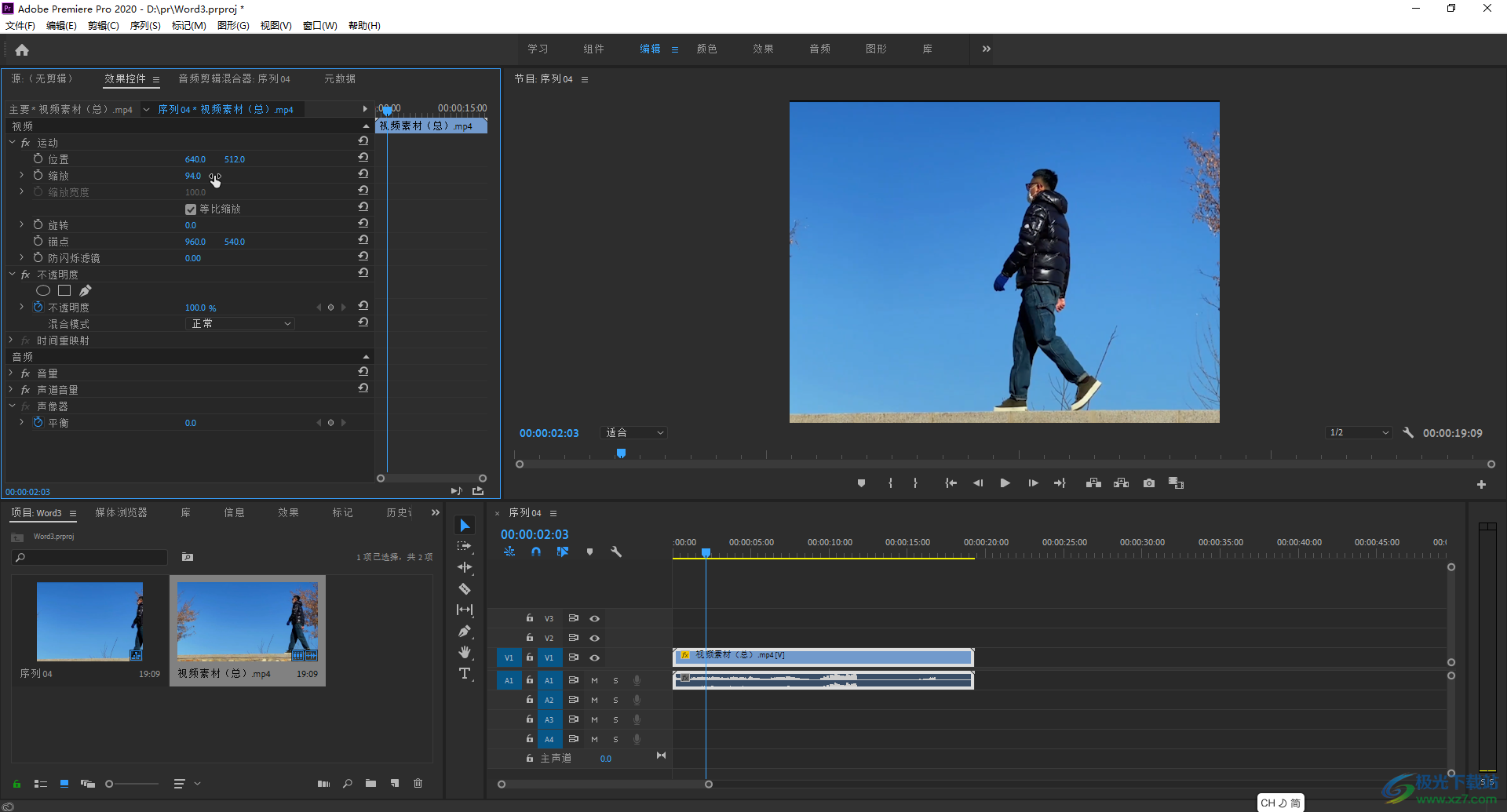Export frame with camera icon
Image resolution: width=1507 pixels, height=812 pixels.
[x=1149, y=483]
